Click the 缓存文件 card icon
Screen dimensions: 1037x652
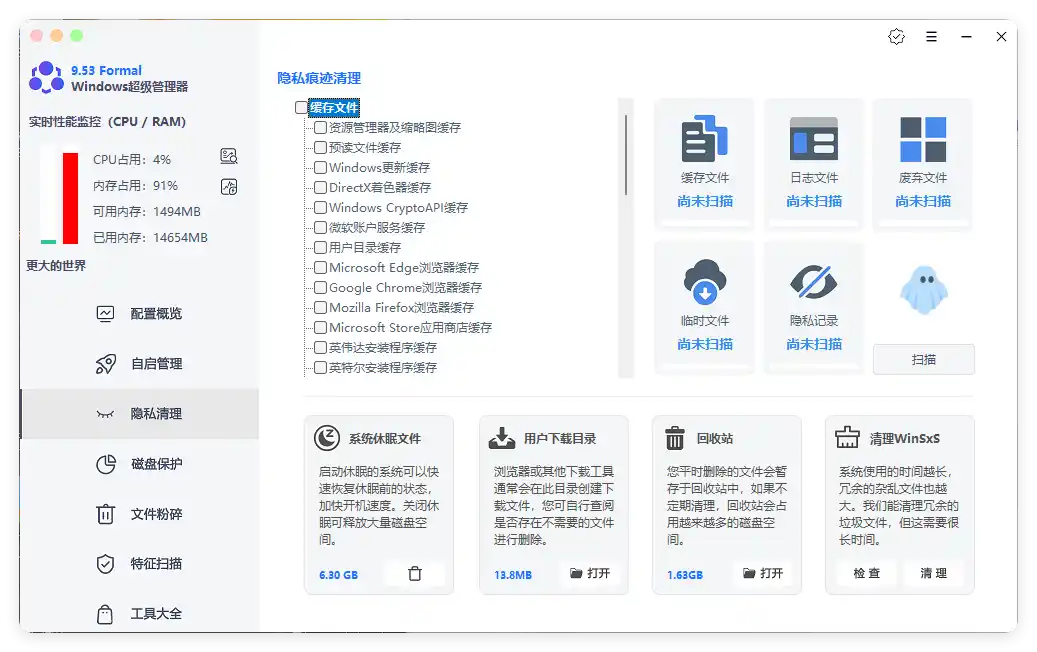[x=704, y=139]
